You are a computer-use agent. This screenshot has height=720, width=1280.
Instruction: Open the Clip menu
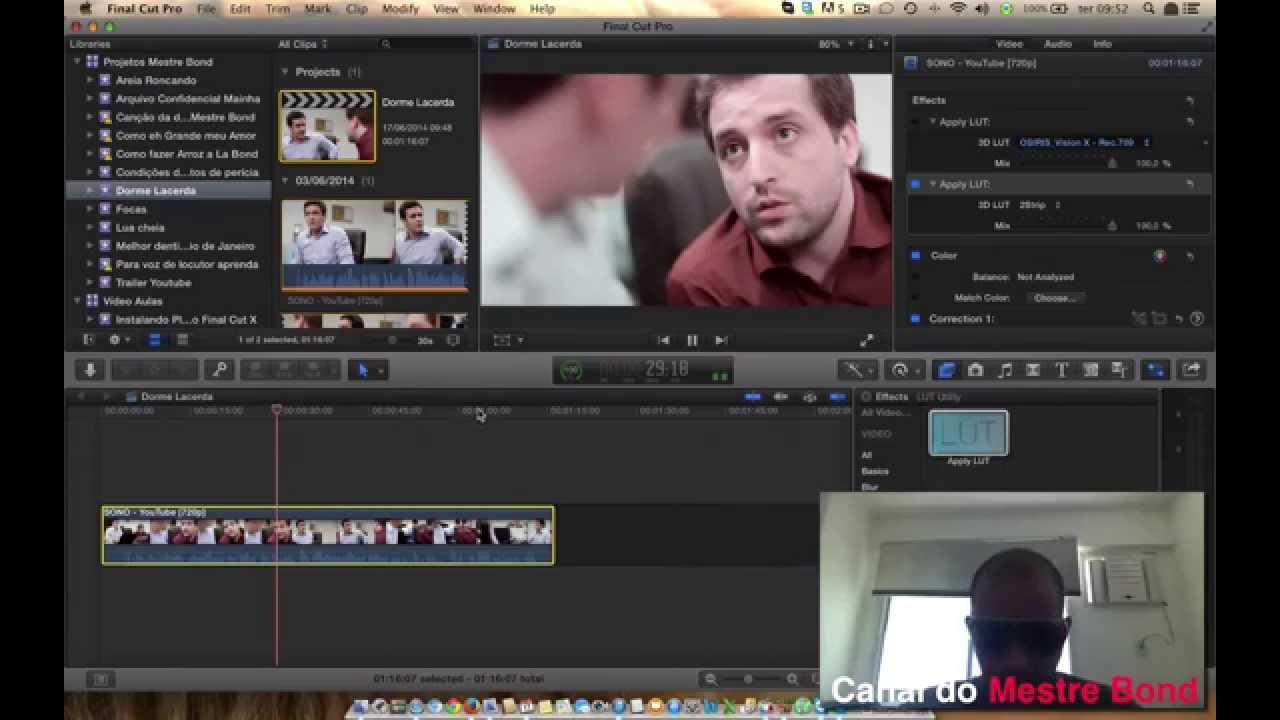pos(357,9)
